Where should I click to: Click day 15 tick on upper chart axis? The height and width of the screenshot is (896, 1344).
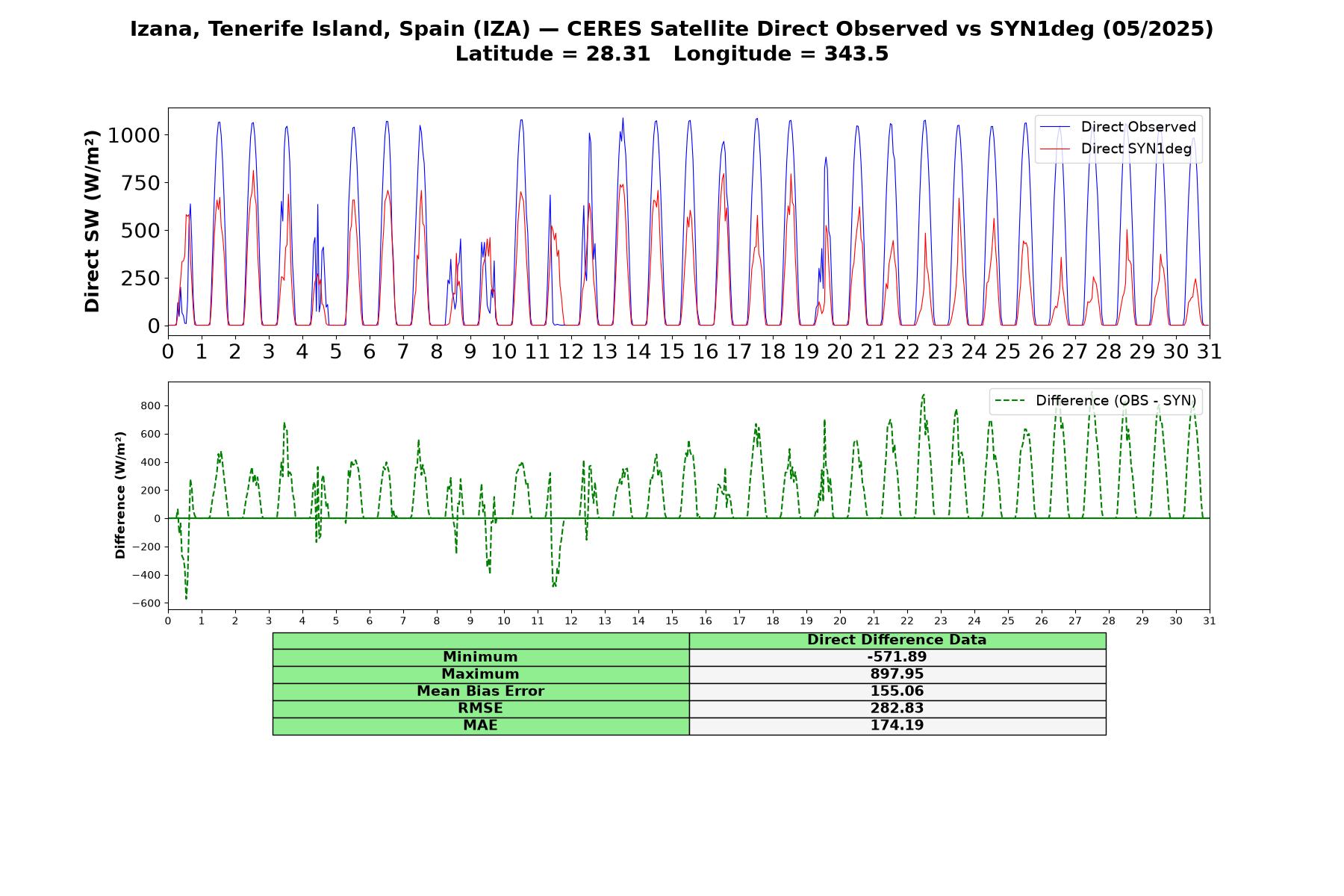tap(671, 351)
